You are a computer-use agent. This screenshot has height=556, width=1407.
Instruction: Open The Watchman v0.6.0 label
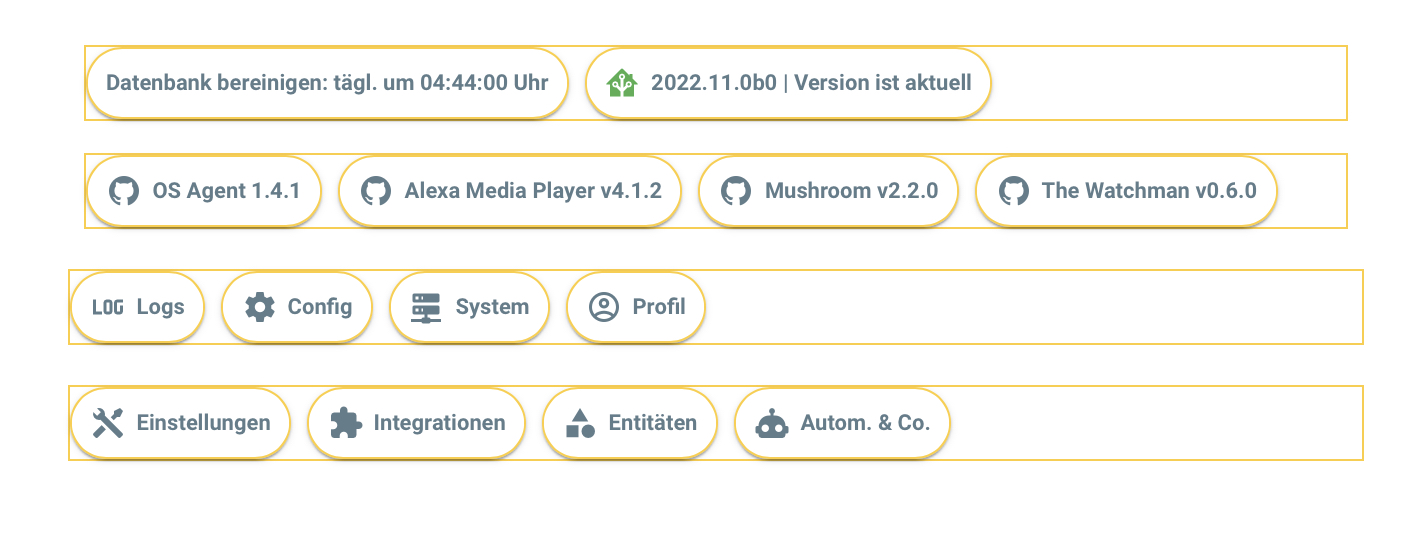1149,190
